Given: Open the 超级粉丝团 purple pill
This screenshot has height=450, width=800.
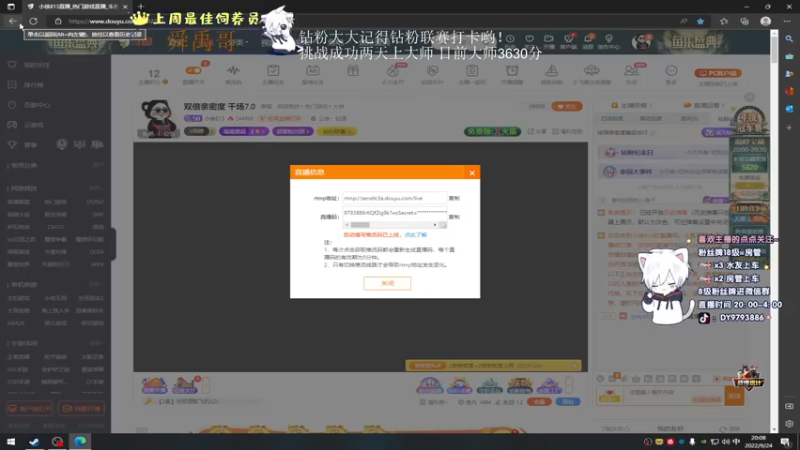Looking at the screenshot, I should pos(292,131).
